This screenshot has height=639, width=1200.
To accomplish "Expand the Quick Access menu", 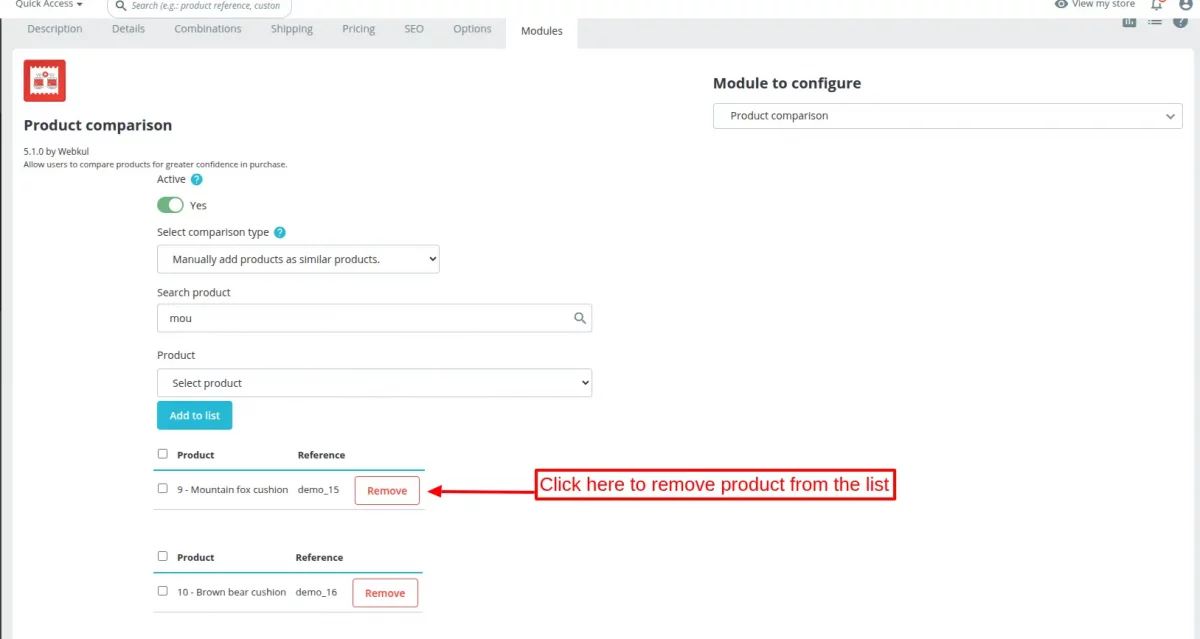I will 47,5.
